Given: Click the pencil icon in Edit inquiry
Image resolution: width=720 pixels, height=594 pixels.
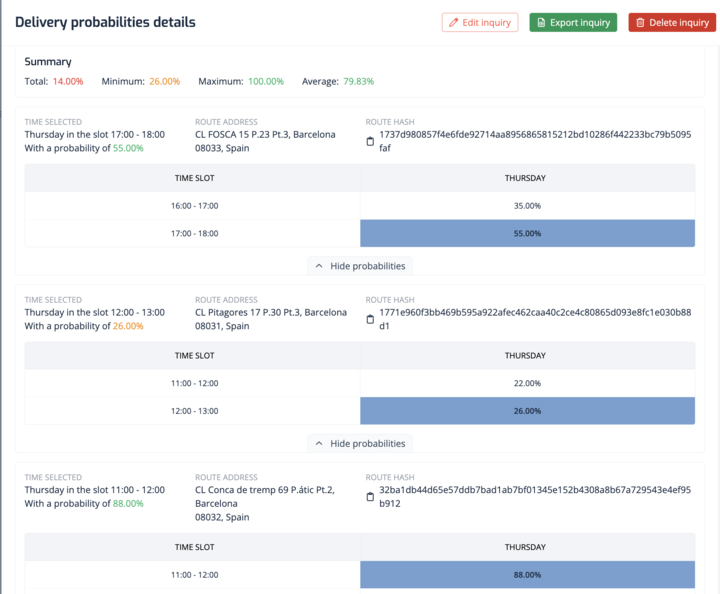Looking at the screenshot, I should point(454,22).
